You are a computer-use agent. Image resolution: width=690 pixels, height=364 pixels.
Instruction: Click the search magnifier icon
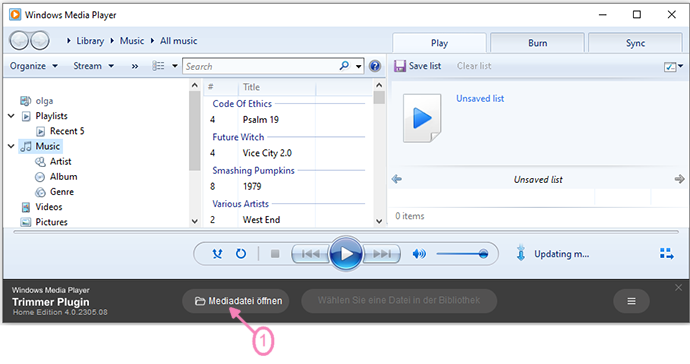(344, 66)
